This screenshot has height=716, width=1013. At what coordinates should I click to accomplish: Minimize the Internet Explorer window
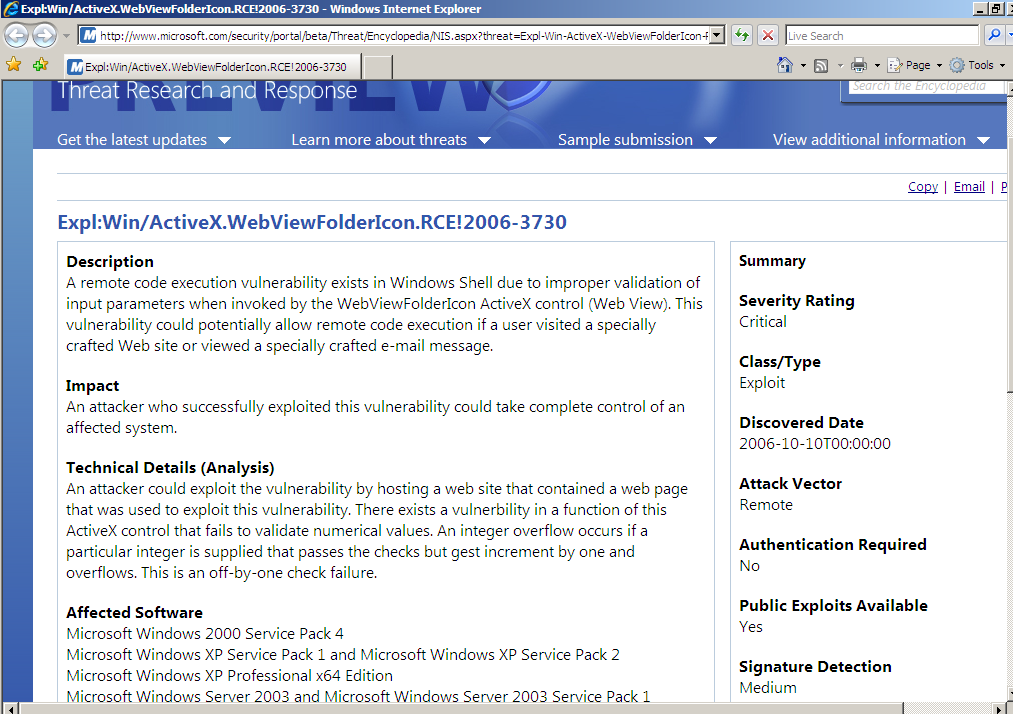tap(981, 9)
